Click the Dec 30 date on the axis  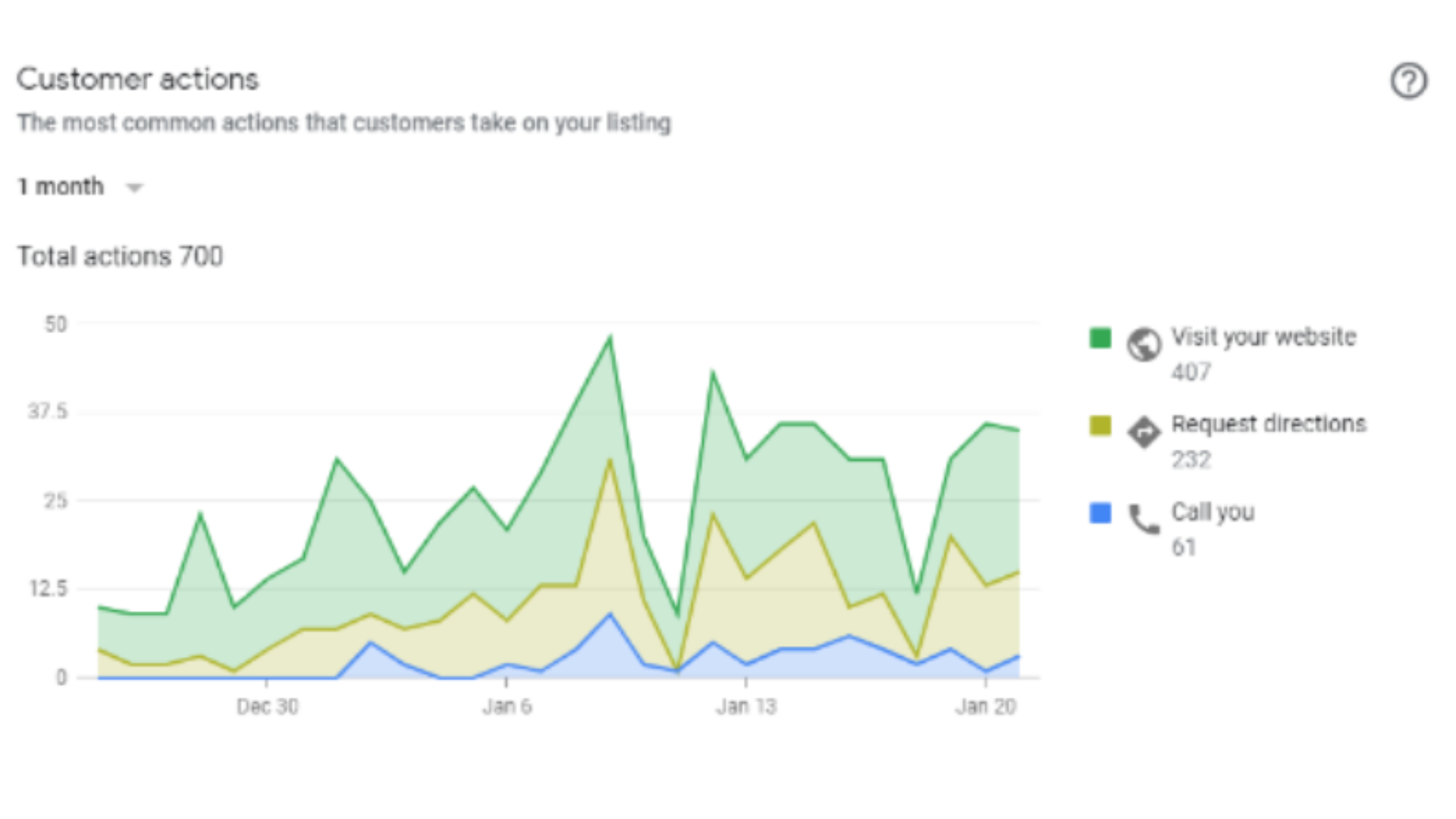267,707
